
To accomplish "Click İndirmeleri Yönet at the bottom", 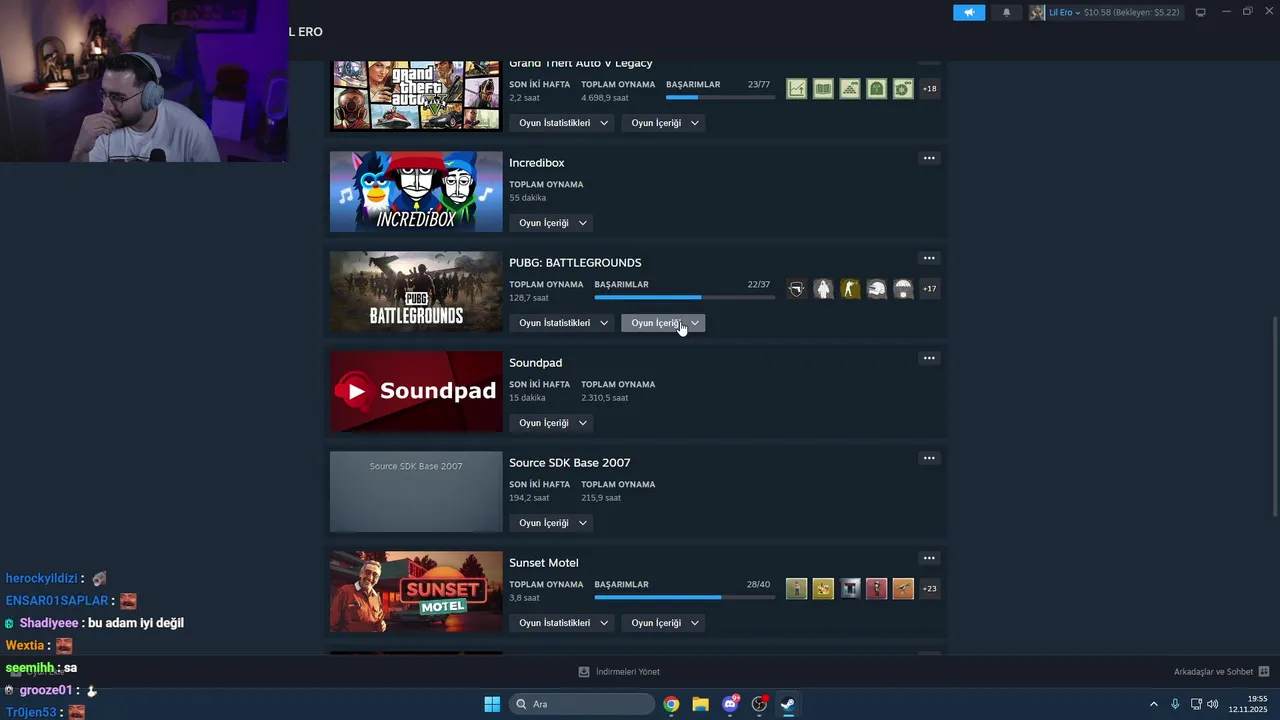I will (x=628, y=672).
